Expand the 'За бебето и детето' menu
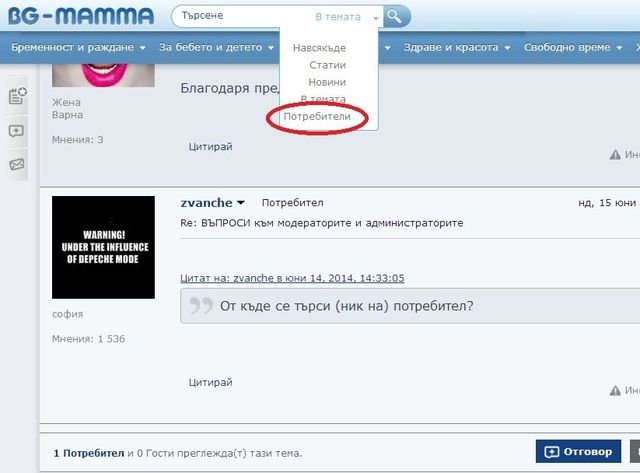Screen dimensions: 640x473 pos(216,47)
